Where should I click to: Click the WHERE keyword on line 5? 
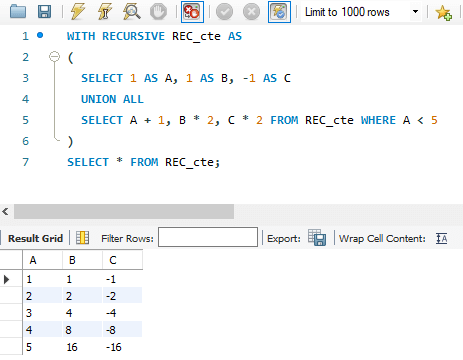(x=378, y=120)
